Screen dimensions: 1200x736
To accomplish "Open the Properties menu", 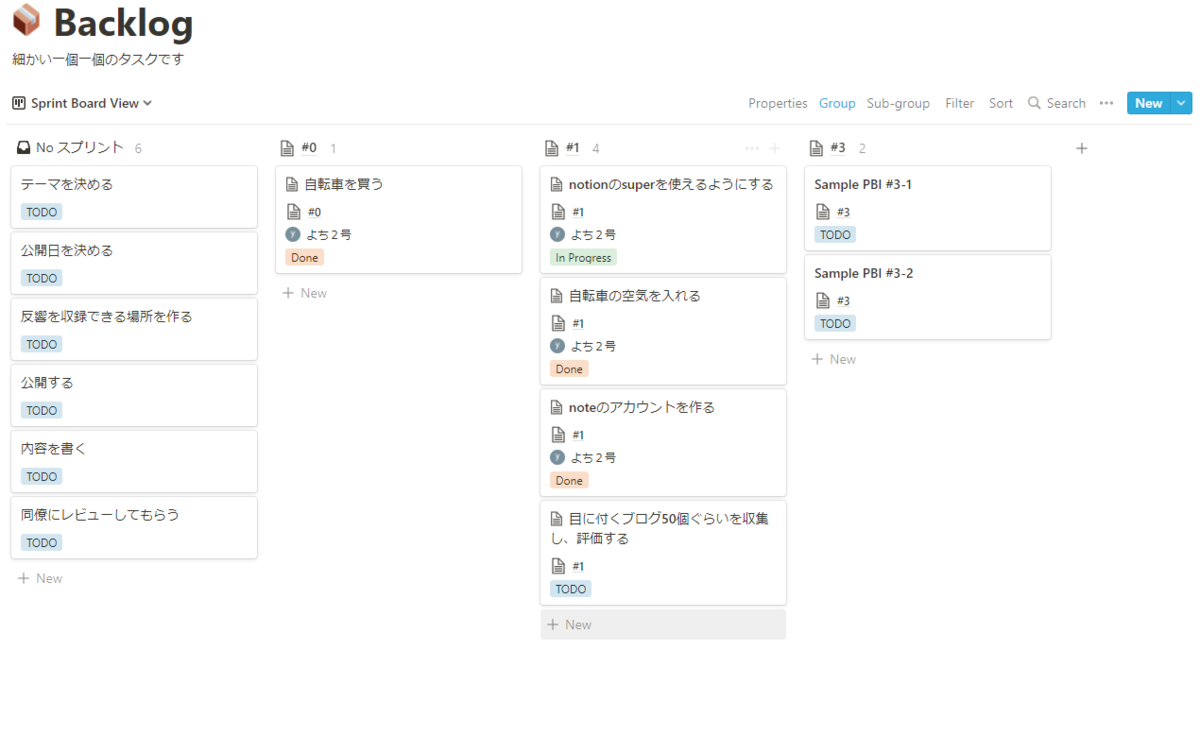I will (777, 103).
